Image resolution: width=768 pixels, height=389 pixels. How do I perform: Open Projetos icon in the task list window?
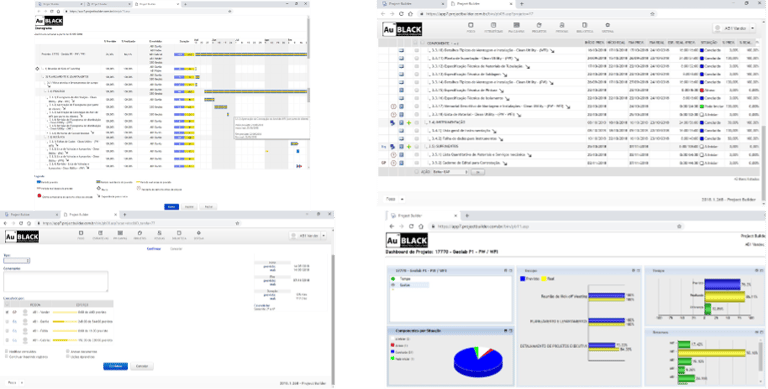[x=539, y=25]
